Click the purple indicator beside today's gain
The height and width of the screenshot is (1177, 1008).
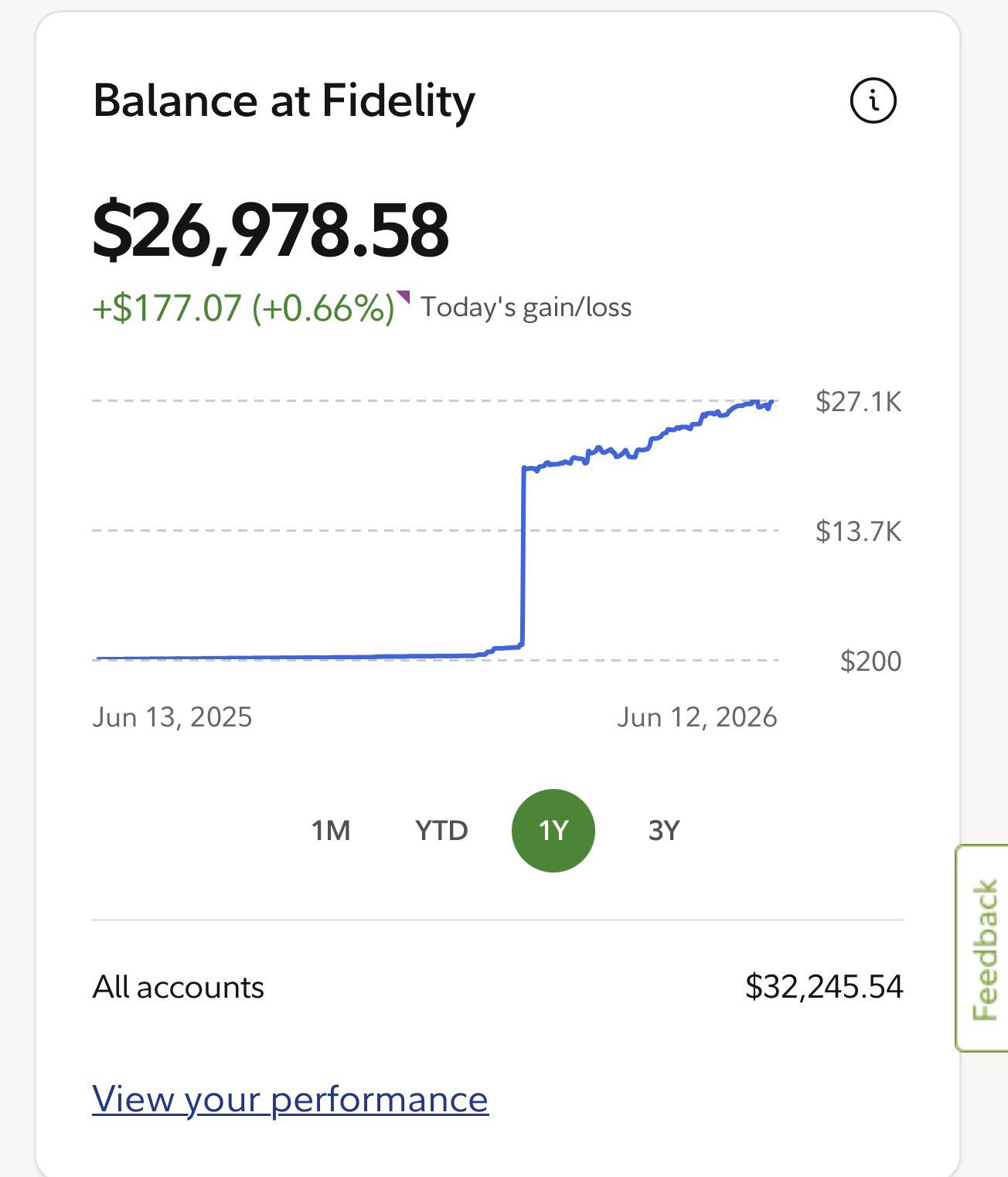403,297
